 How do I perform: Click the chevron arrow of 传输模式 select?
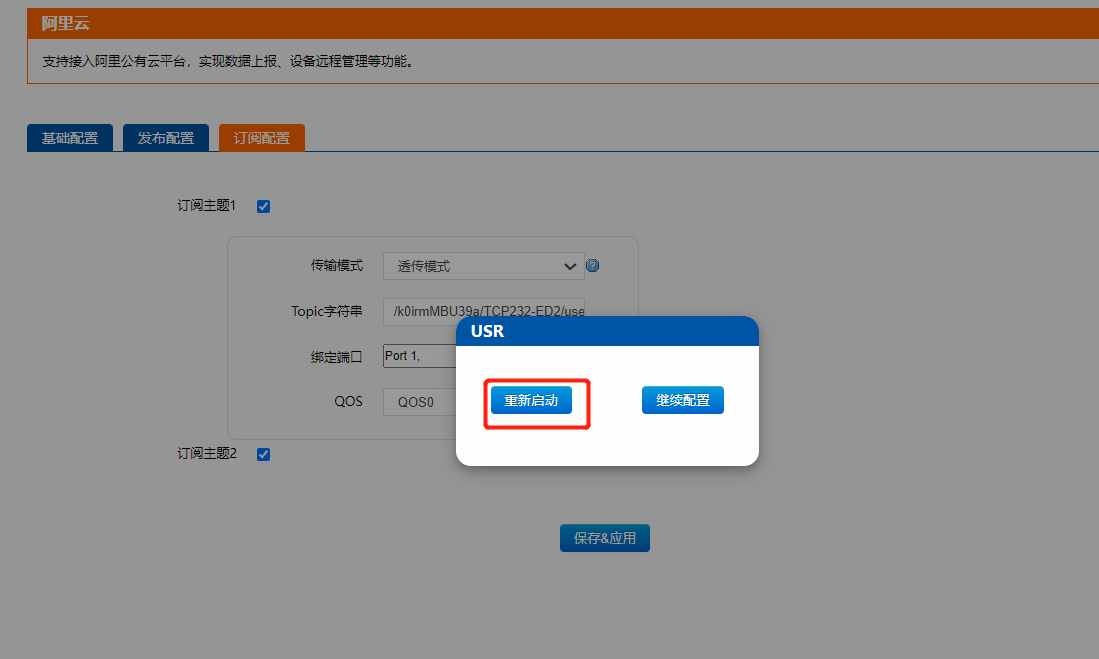coord(570,266)
